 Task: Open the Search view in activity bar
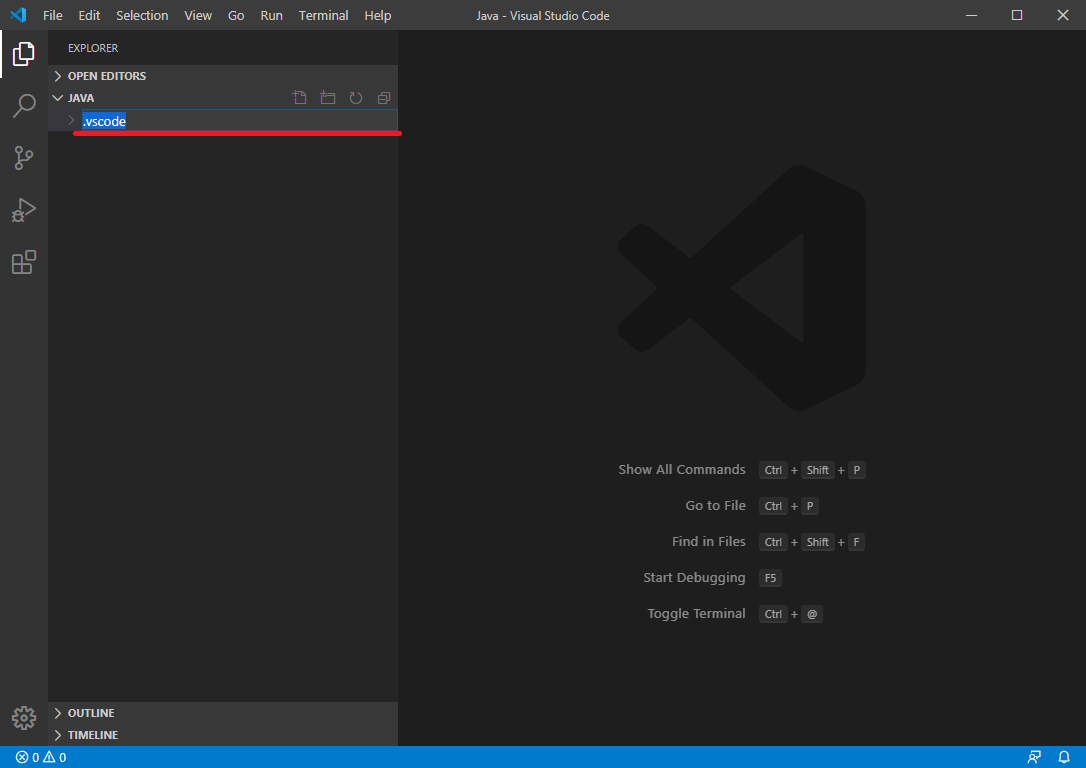[24, 106]
